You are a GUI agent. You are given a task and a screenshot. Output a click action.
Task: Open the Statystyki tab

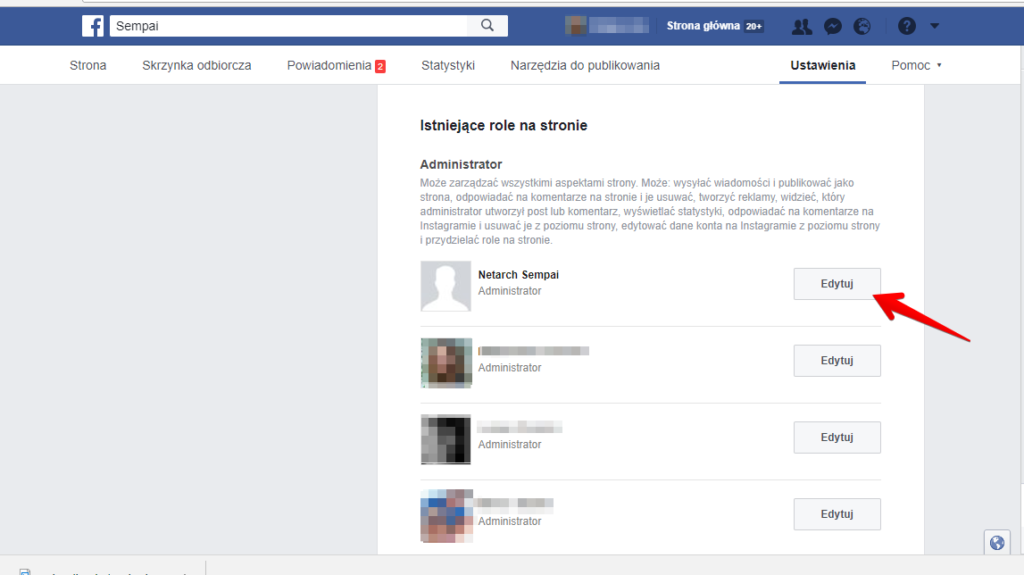tap(448, 65)
